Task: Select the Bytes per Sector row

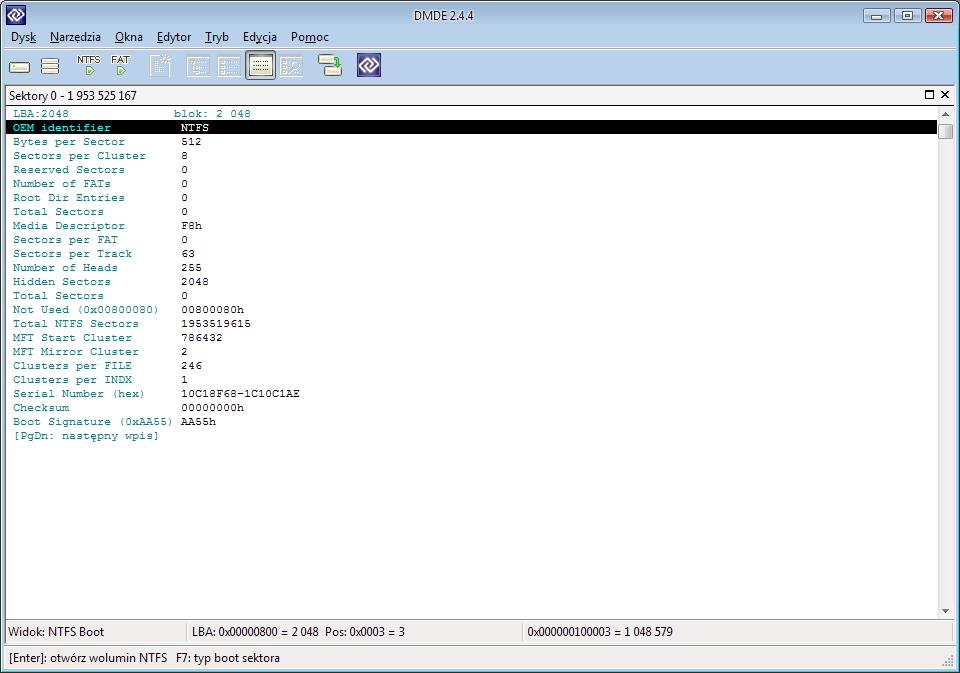Action: click(x=471, y=141)
